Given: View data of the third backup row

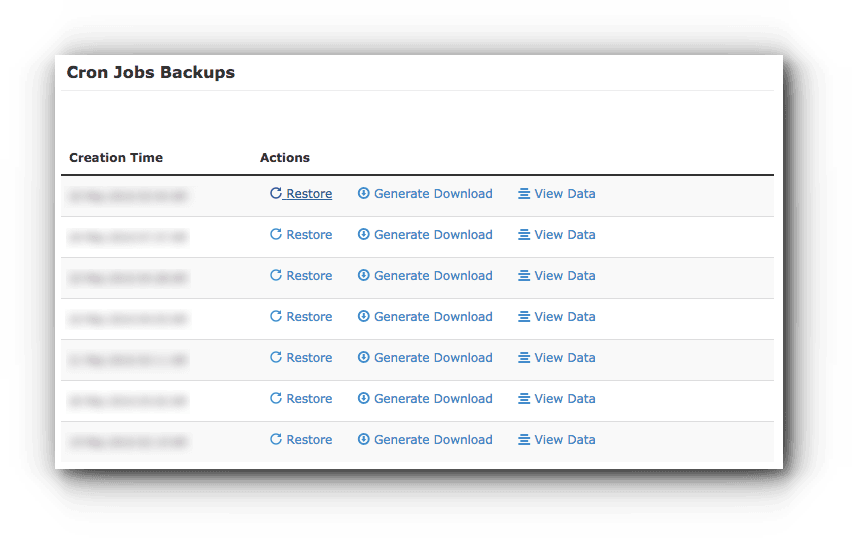Looking at the screenshot, I should pyautogui.click(x=556, y=276).
